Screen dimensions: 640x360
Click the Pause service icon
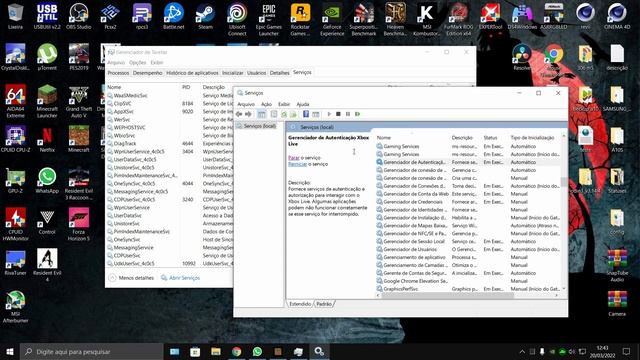pyautogui.click(x=348, y=114)
